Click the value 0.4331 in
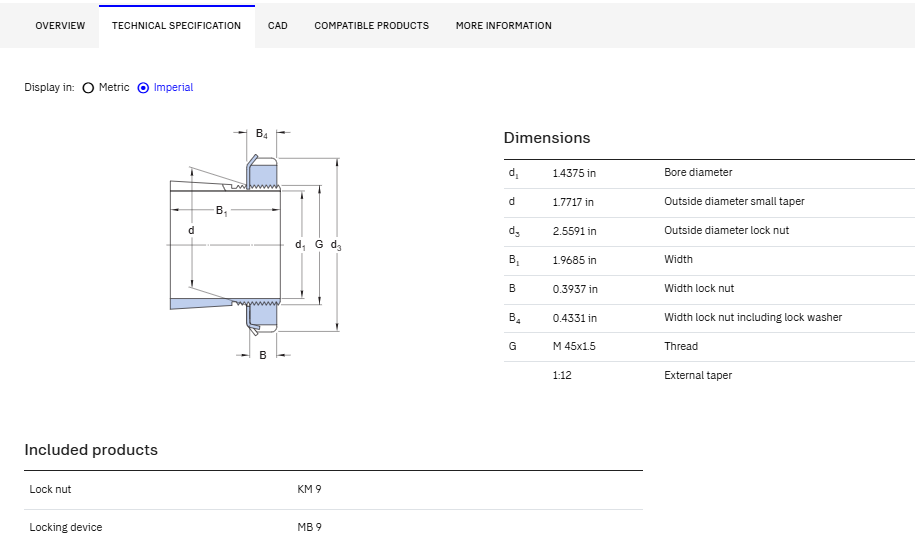915x547 pixels. point(574,318)
